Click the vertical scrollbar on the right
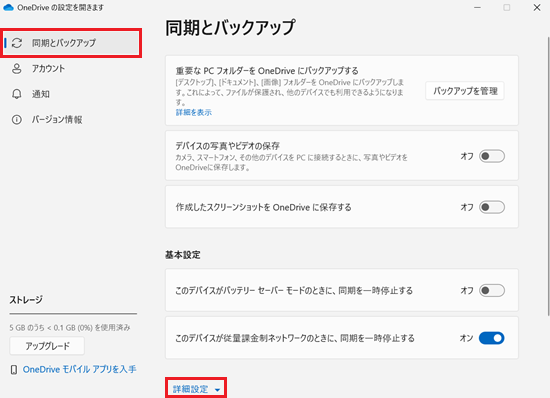The image size is (550, 398). click(x=548, y=175)
